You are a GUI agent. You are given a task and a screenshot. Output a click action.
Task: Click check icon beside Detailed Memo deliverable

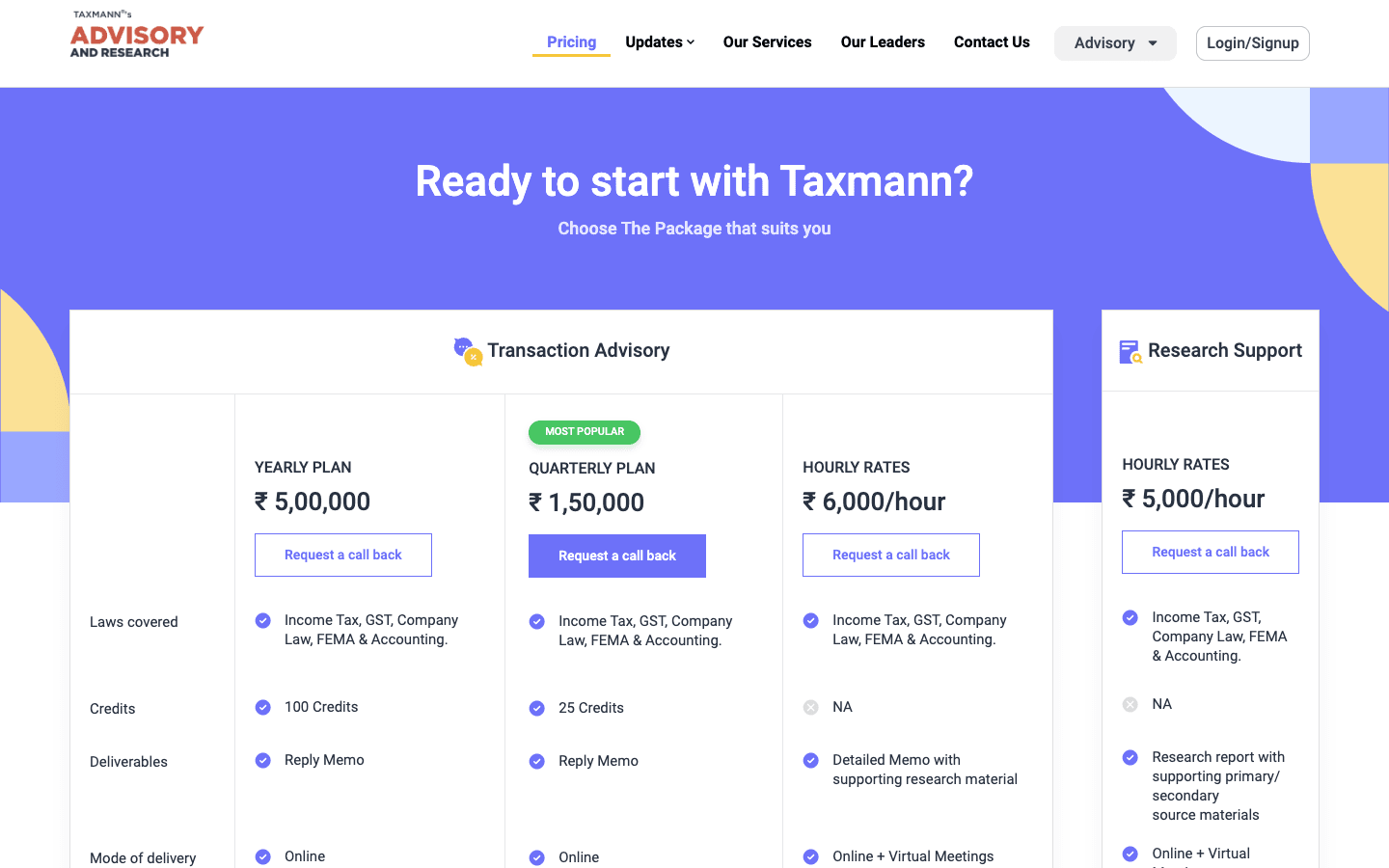click(x=811, y=760)
